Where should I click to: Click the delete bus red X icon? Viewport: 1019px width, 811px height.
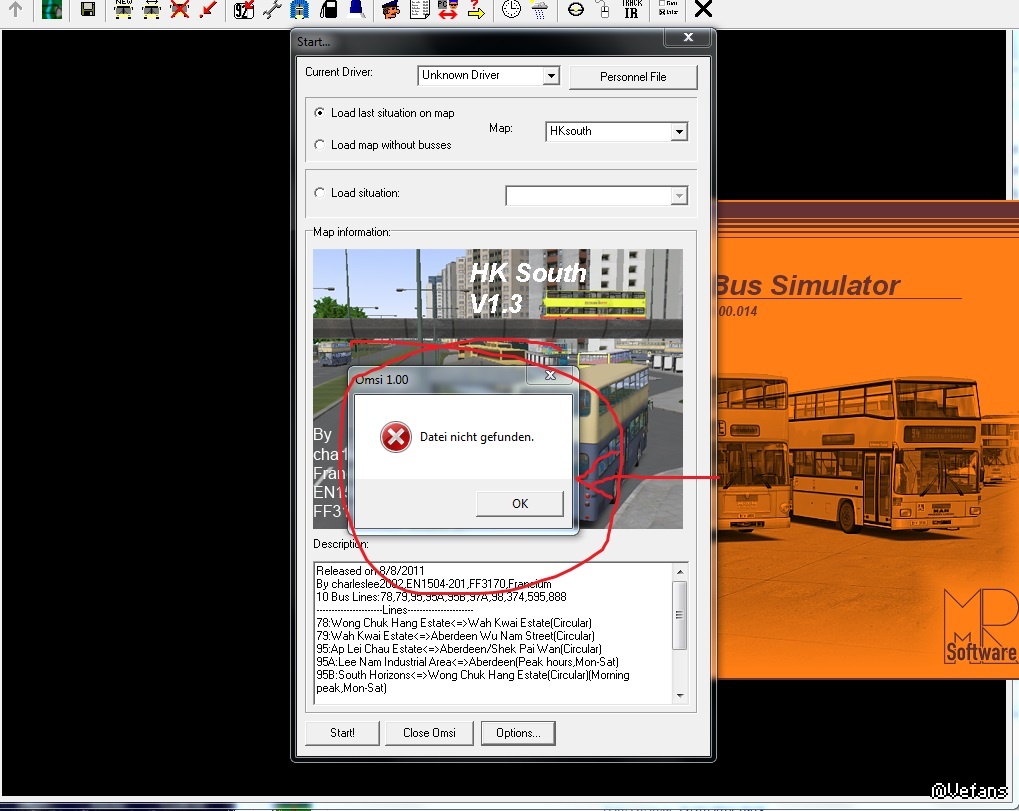coord(180,10)
